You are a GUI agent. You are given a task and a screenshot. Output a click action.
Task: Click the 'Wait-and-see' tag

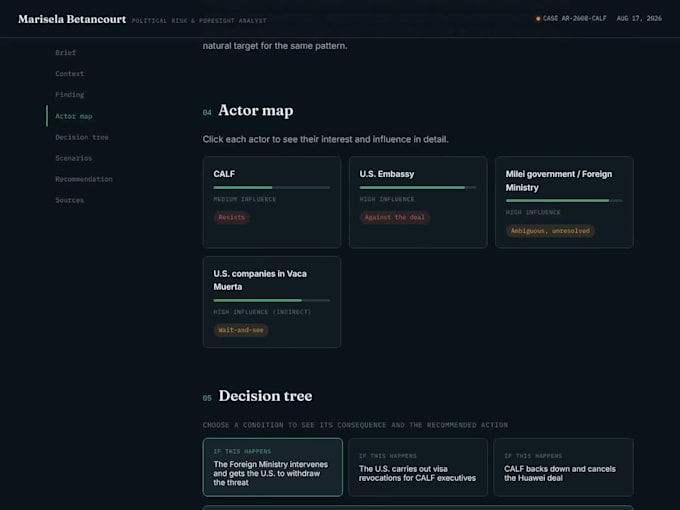pyautogui.click(x=241, y=330)
